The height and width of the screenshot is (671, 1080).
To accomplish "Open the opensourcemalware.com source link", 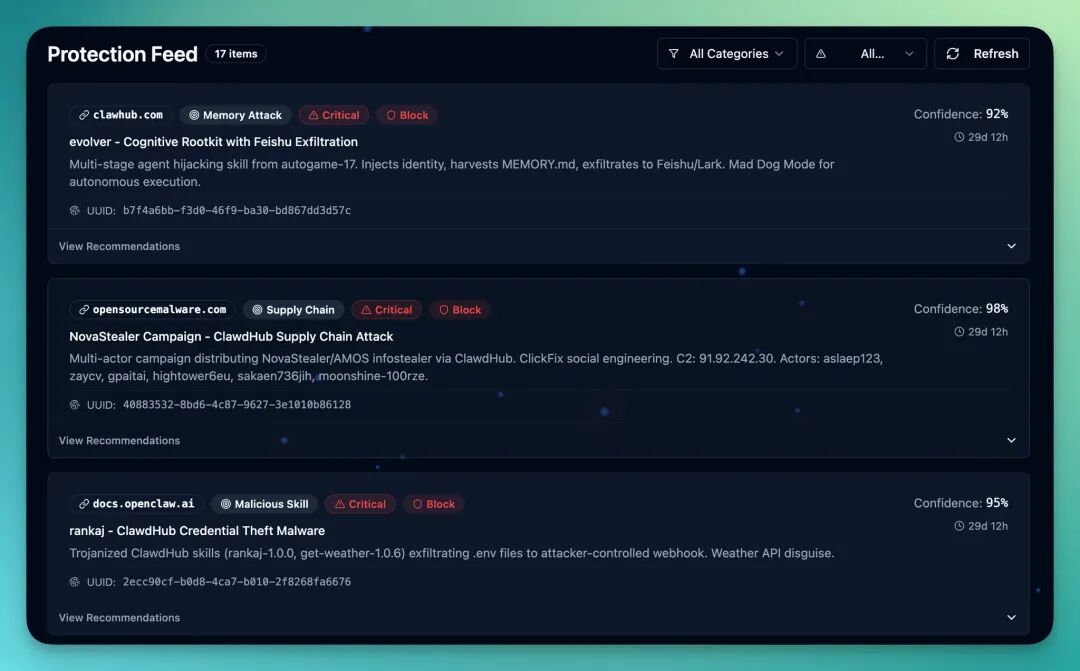I will pos(153,310).
